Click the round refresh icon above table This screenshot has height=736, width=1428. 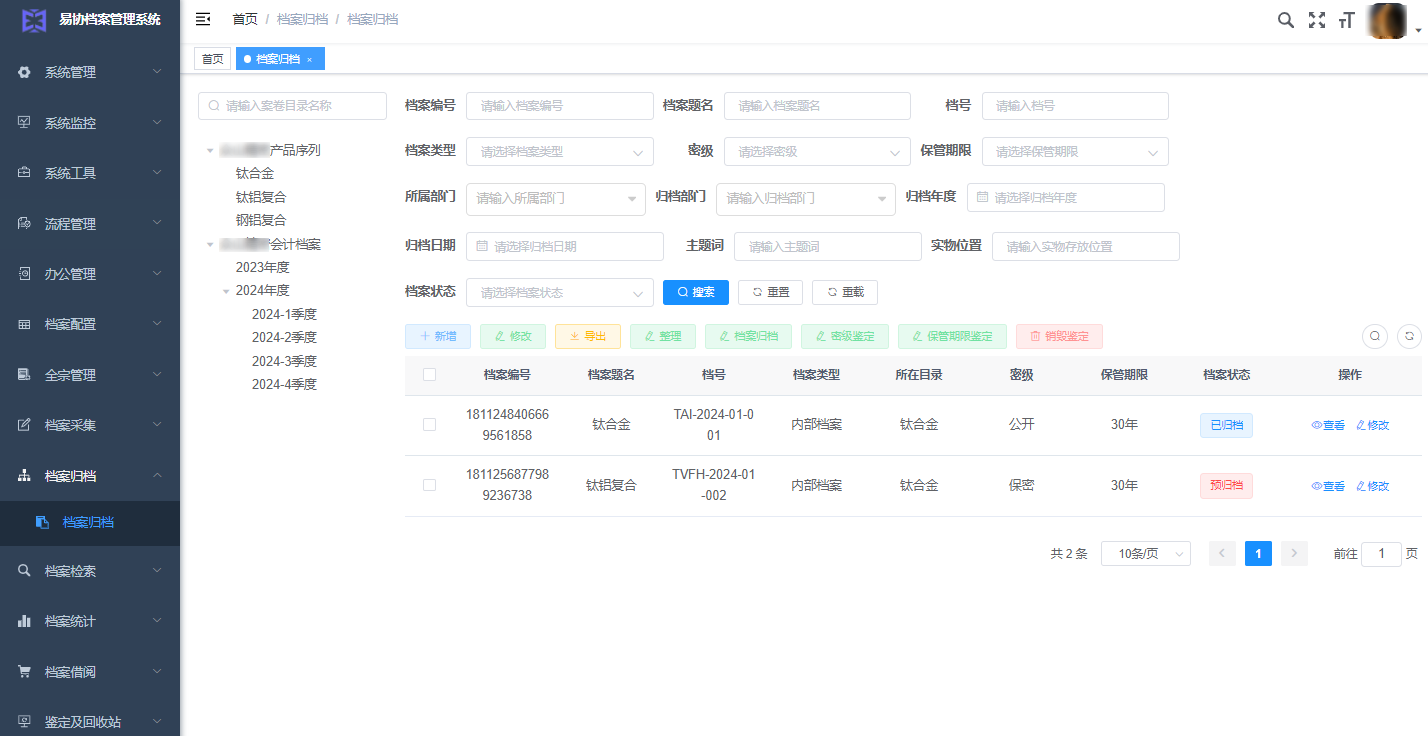tap(1409, 337)
